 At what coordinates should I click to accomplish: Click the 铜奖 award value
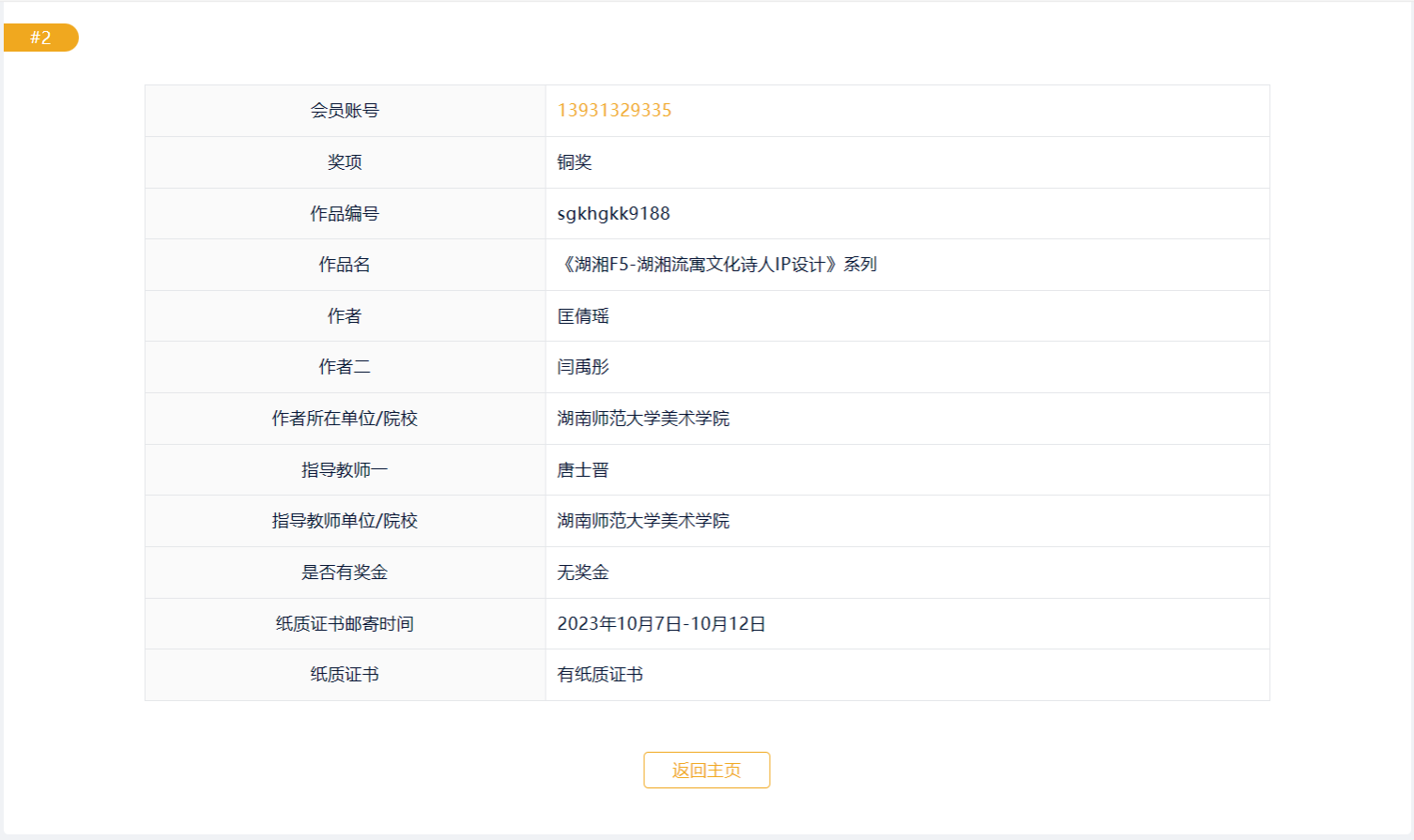[575, 162]
